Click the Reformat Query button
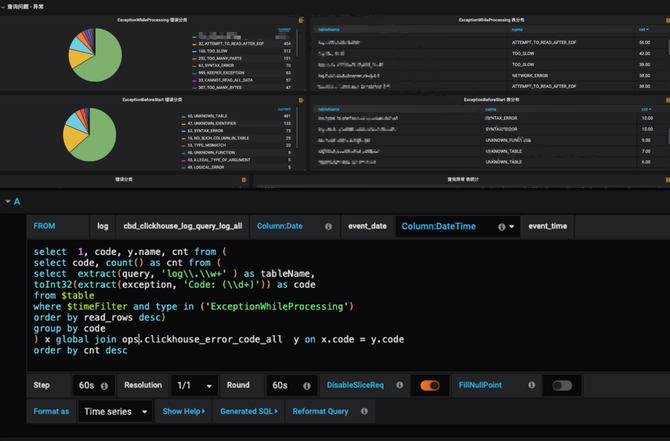This screenshot has height=441, width=670. 322,411
